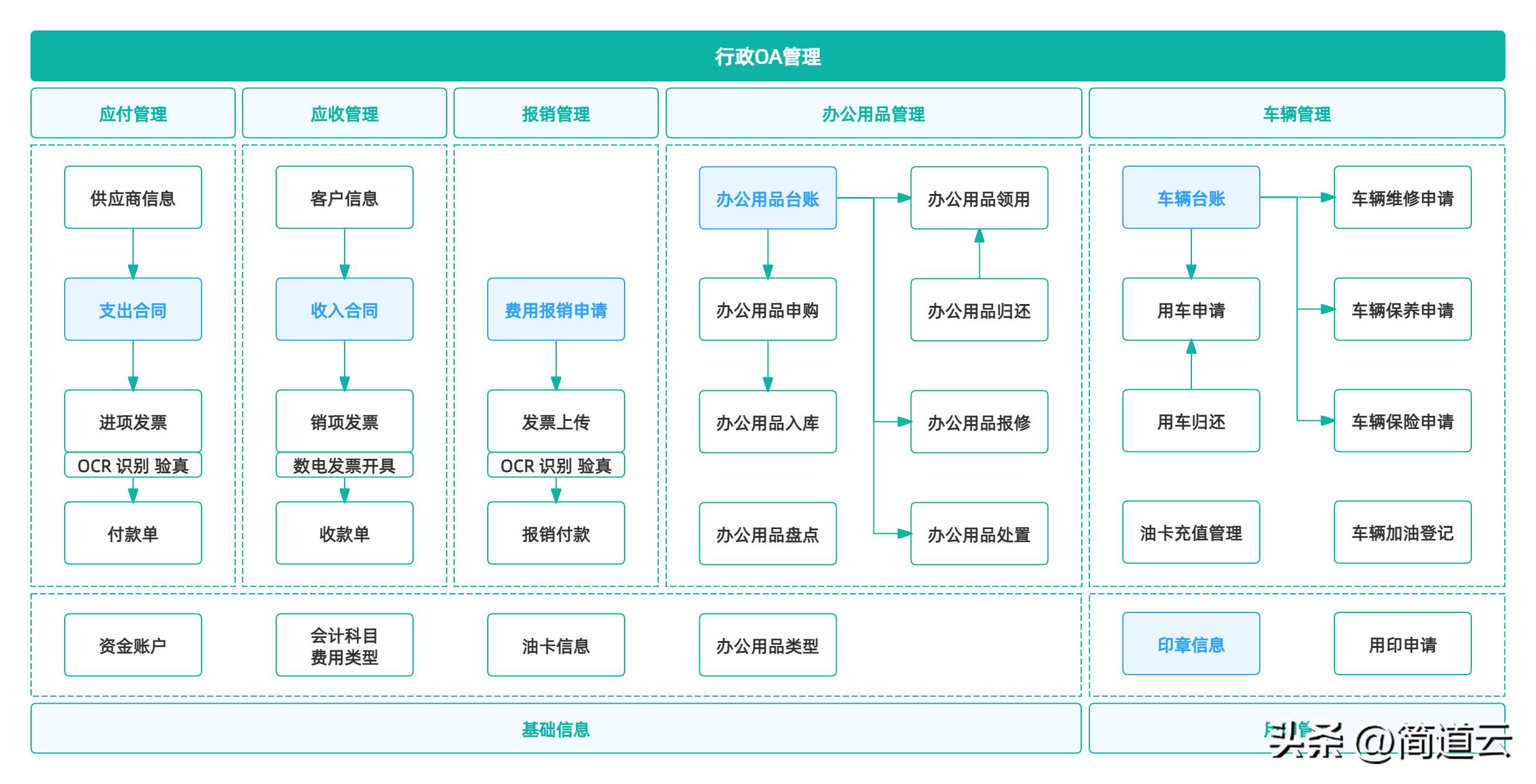The width and height of the screenshot is (1536, 784).
Task: Open the 印章信息 box
Action: [x=1190, y=643]
